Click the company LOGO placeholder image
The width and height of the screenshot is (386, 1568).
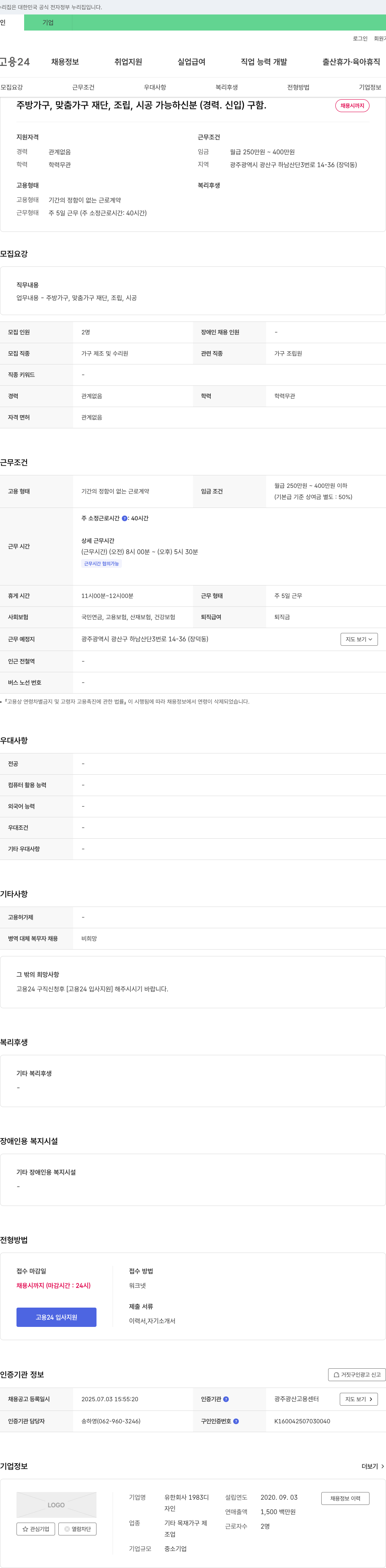pos(56,1505)
